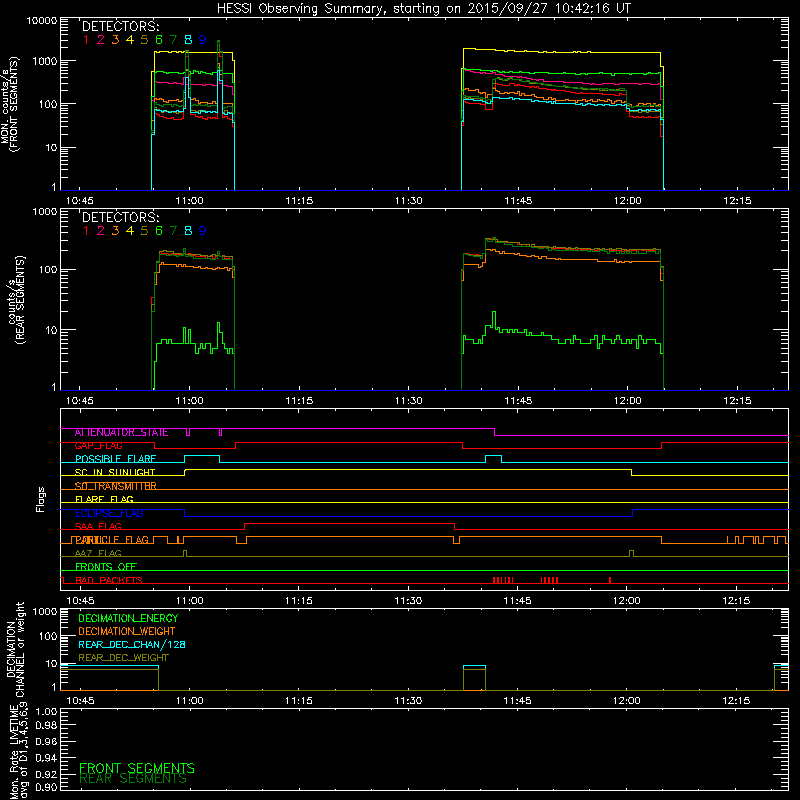The width and height of the screenshot is (800, 800).
Task: Select detector 6 in front segments legend
Action: [x=159, y=40]
